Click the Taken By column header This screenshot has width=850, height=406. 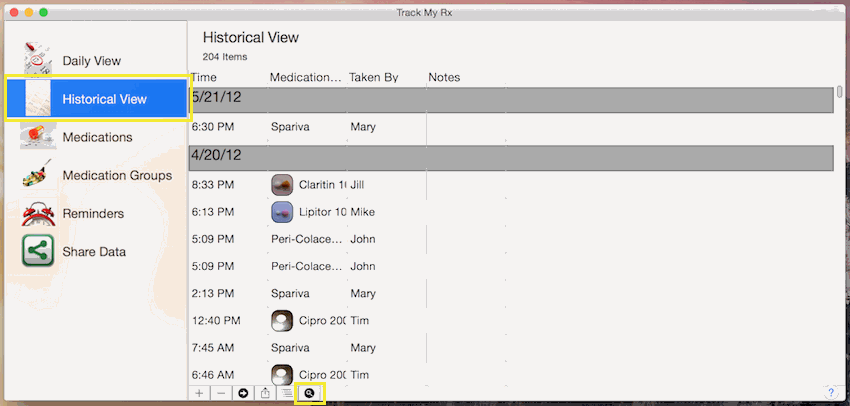(373, 77)
